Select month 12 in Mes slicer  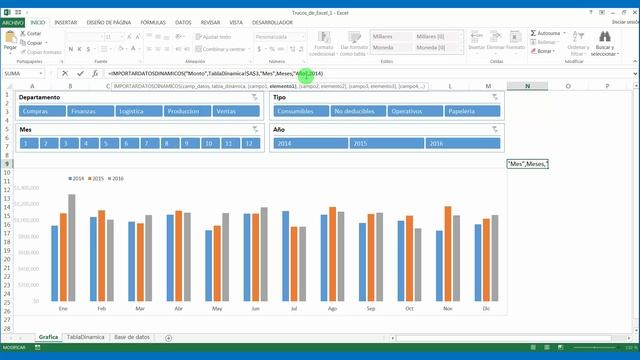(251, 143)
